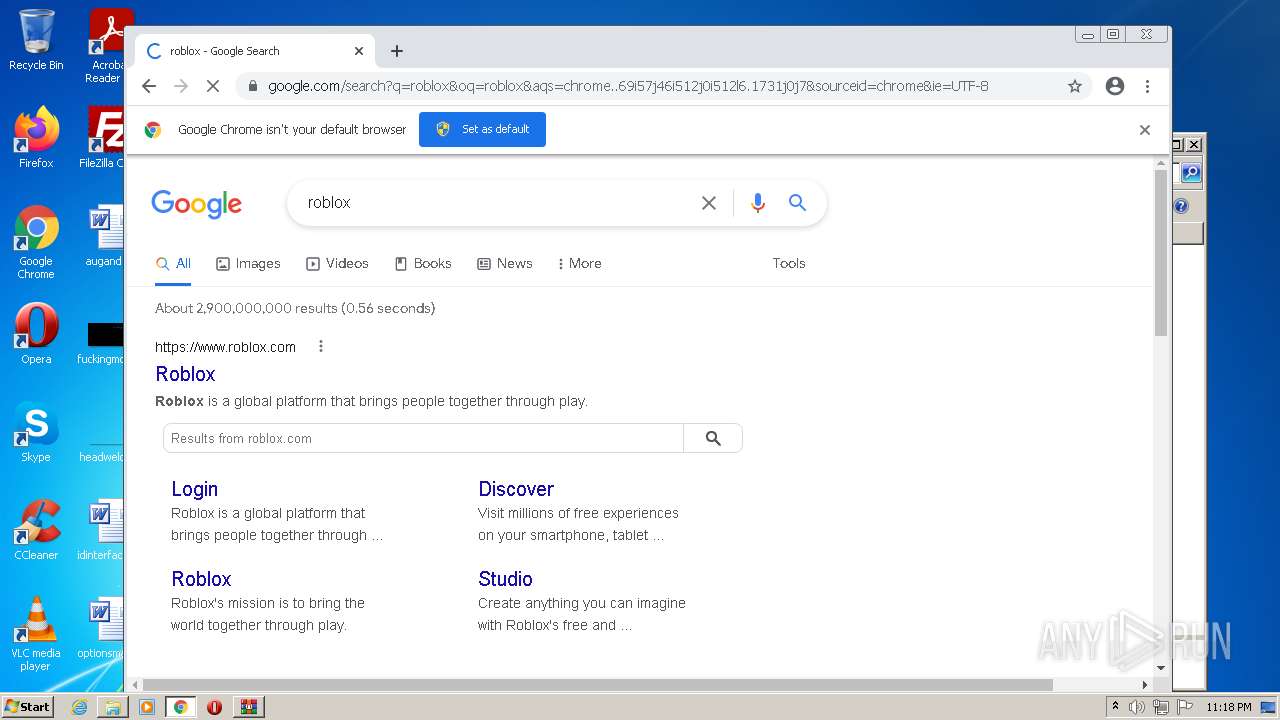Start voice search with the microphone icon

758,203
